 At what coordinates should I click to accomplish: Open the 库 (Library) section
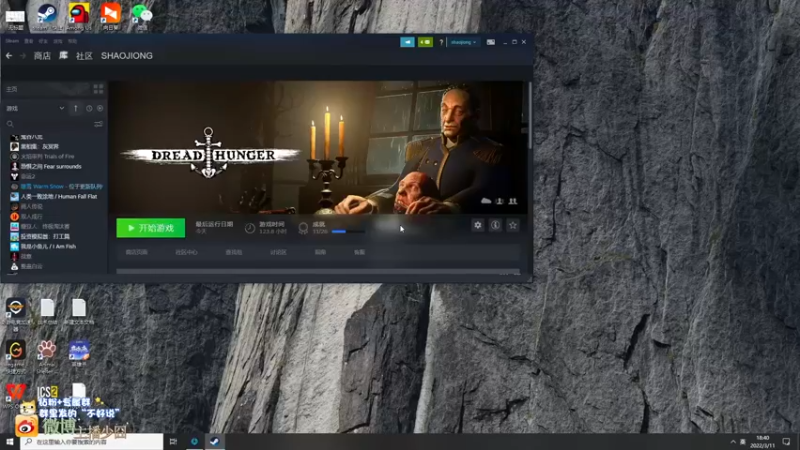(63, 56)
